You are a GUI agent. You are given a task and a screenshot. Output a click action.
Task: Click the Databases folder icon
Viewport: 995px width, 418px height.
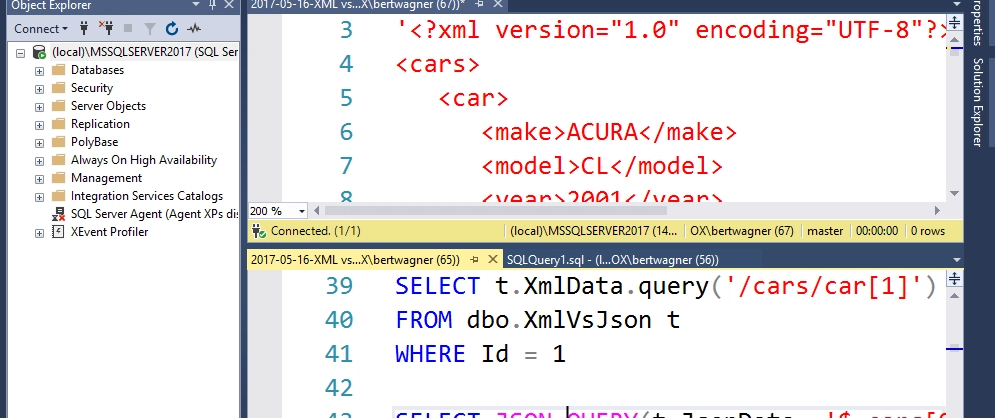[x=58, y=70]
